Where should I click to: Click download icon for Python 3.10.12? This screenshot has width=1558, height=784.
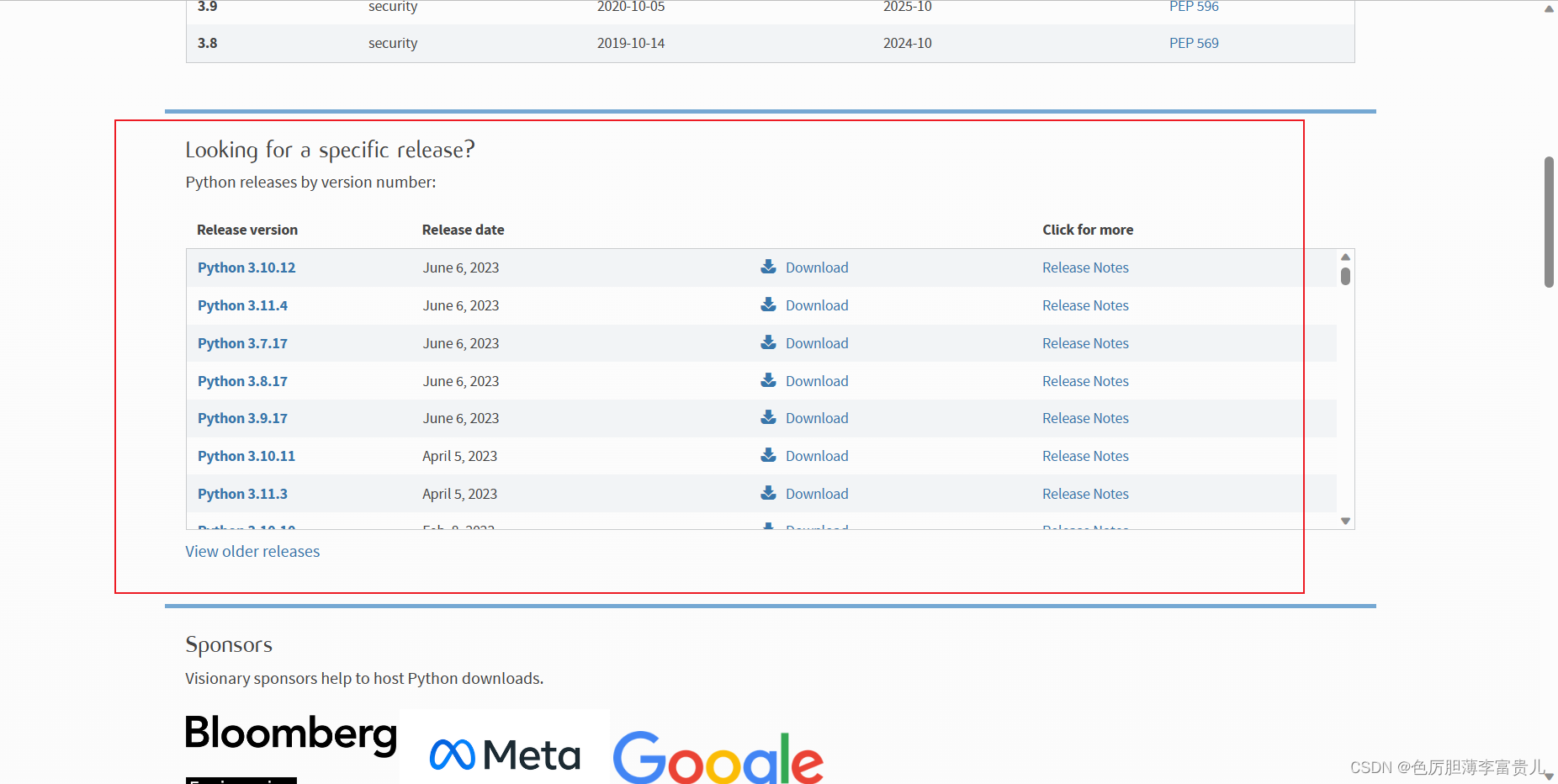click(x=768, y=267)
